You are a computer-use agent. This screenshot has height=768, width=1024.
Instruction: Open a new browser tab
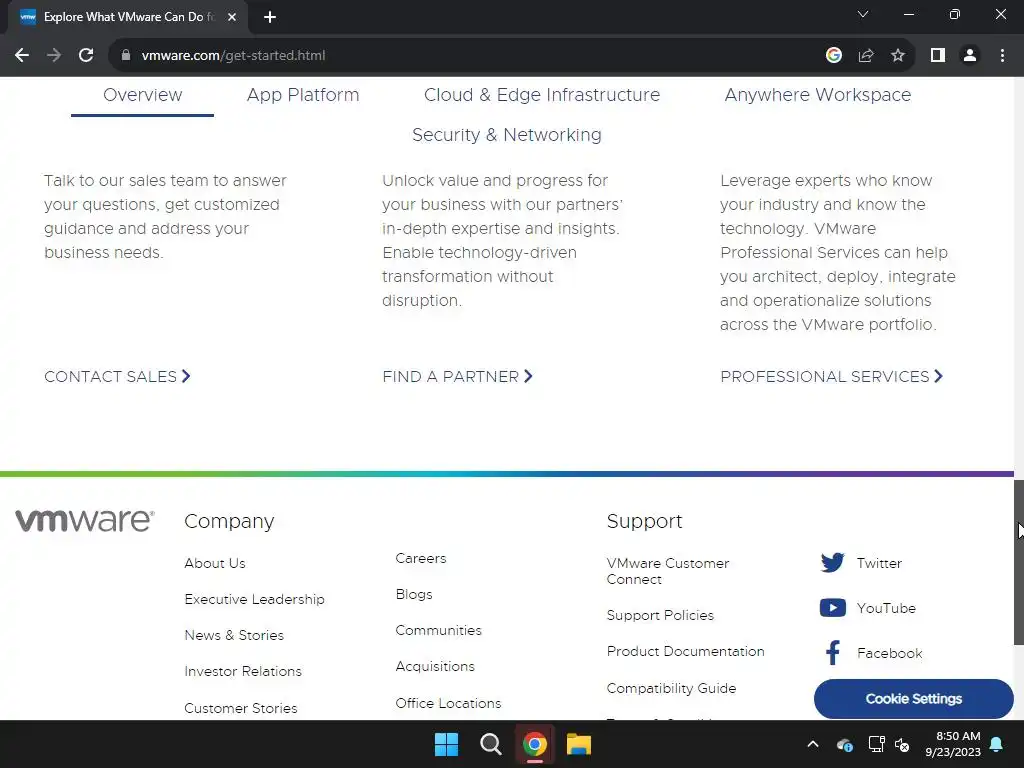click(270, 17)
